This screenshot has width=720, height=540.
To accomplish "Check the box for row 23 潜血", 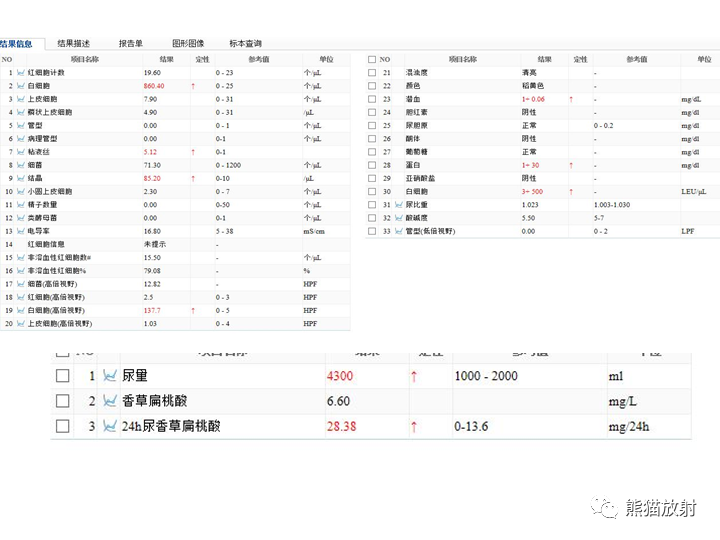I will [x=372, y=99].
